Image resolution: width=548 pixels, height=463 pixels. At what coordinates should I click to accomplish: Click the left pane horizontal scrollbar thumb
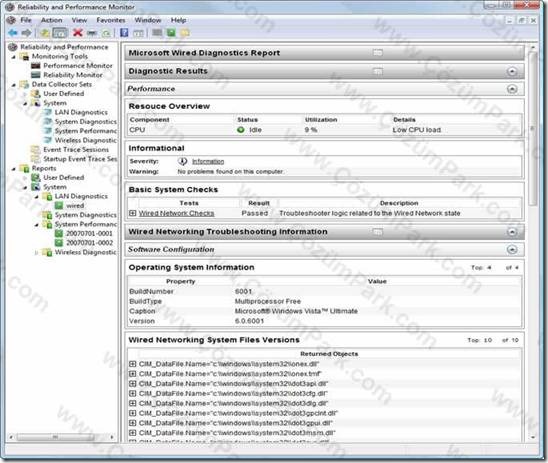click(x=55, y=437)
